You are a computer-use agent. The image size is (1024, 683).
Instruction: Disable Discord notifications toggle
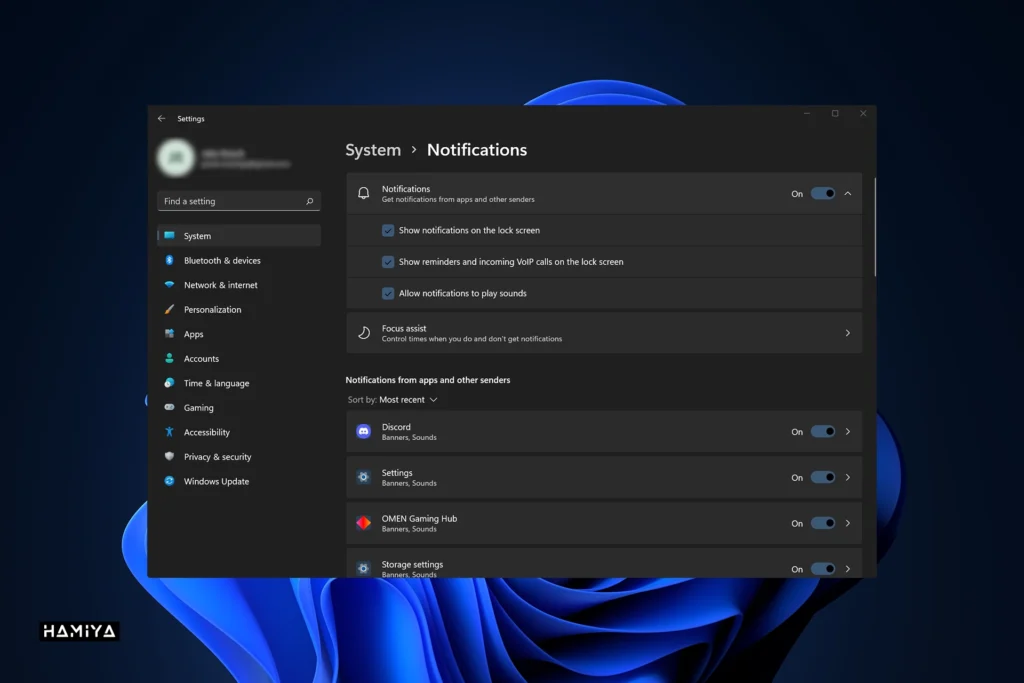coord(822,431)
